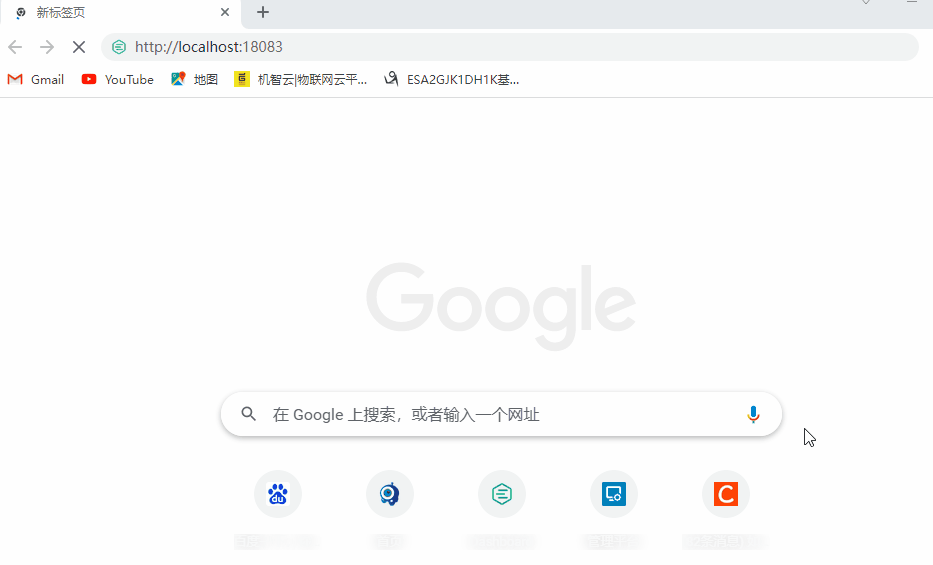
Task: Click the site info icon in address bar
Action: tap(119, 47)
